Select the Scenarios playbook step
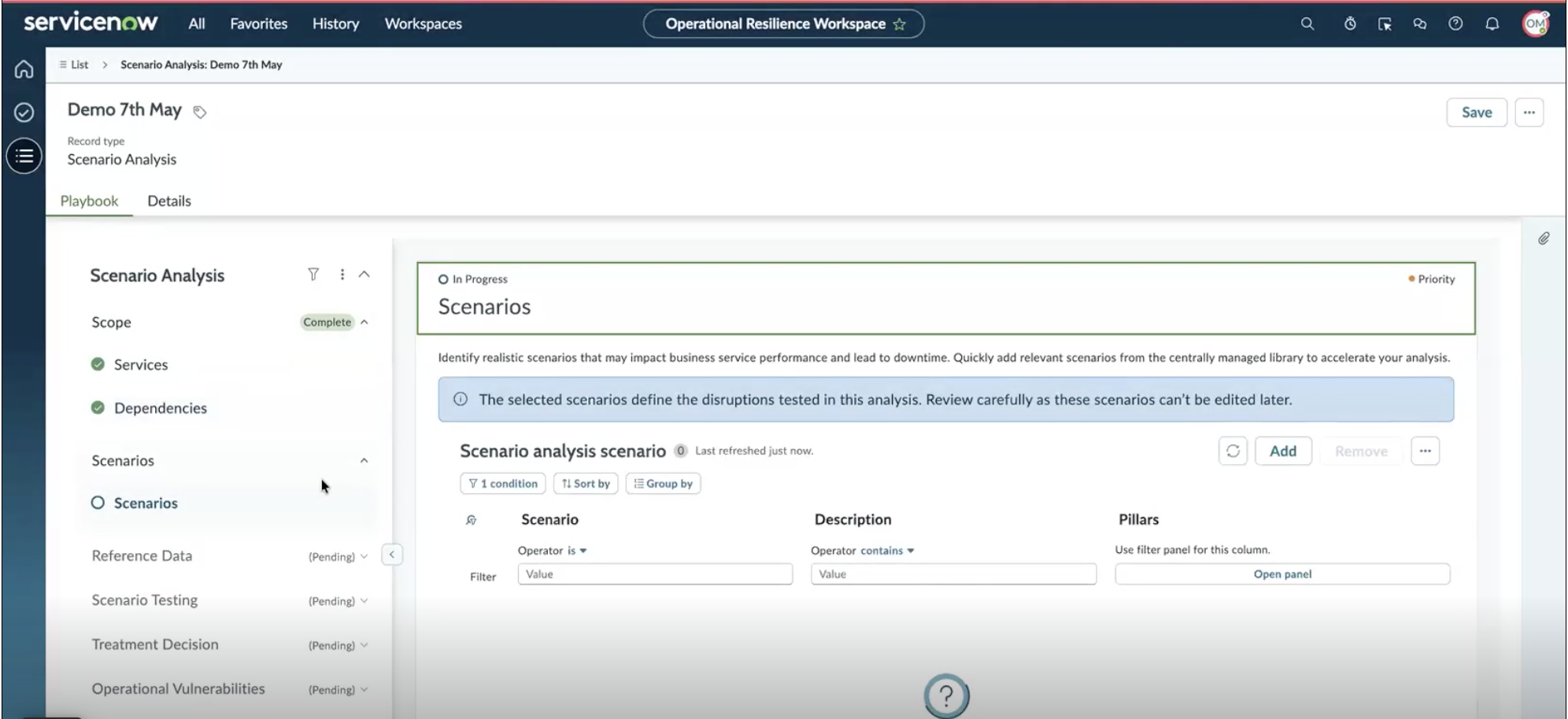Image resolution: width=1568 pixels, height=719 pixels. (x=146, y=503)
